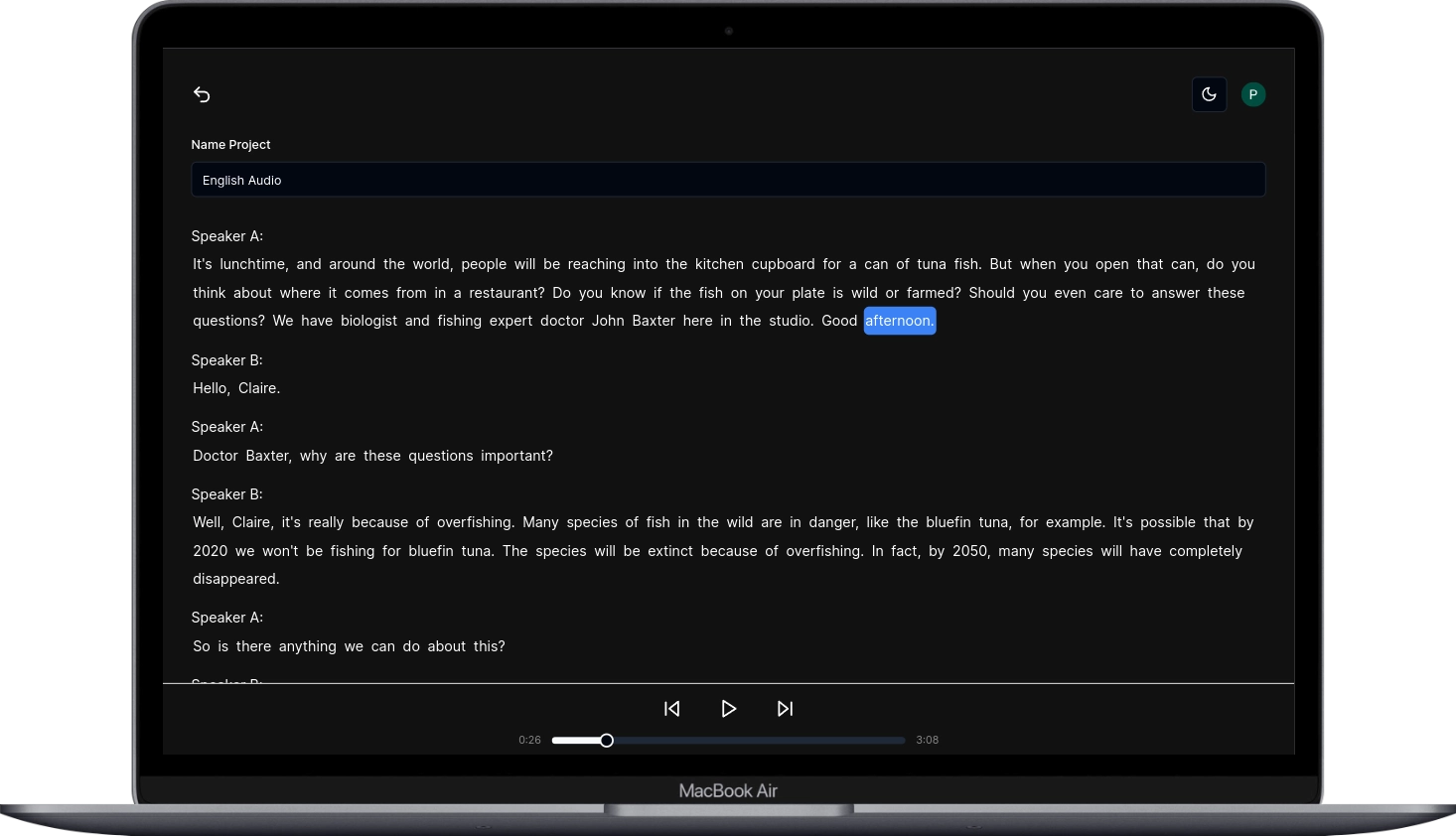
Task: Select the word "biologist" in the transcript
Action: coord(368,321)
